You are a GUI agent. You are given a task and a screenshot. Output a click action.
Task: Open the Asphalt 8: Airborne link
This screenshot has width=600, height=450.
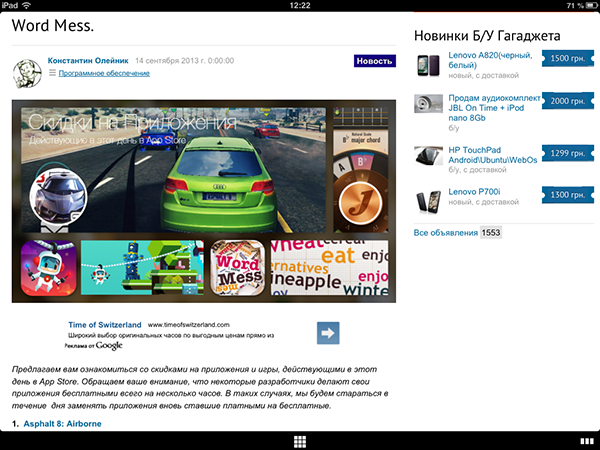[62, 424]
